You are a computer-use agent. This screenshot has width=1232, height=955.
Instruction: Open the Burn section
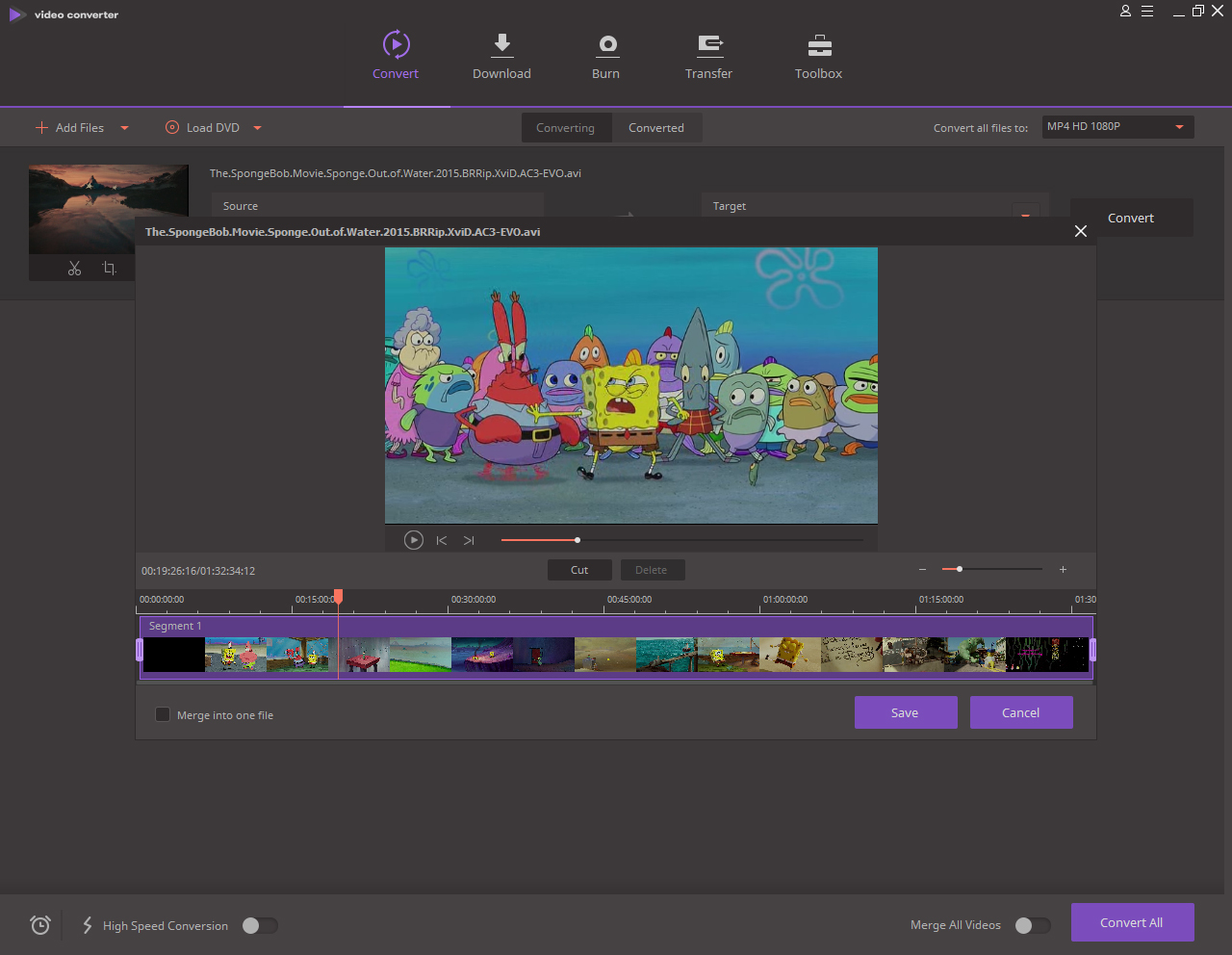606,56
